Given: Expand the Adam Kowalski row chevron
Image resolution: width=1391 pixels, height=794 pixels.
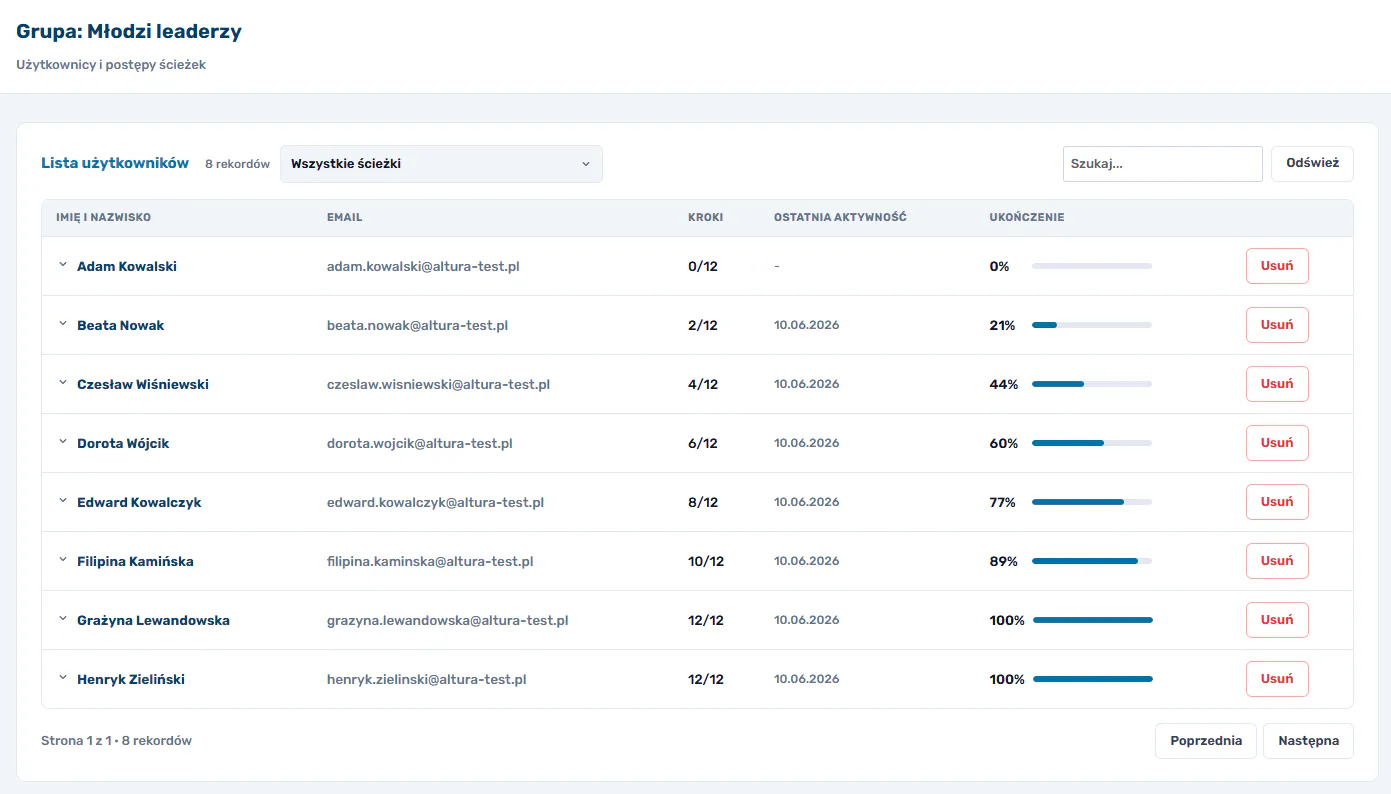Looking at the screenshot, I should 63,265.
